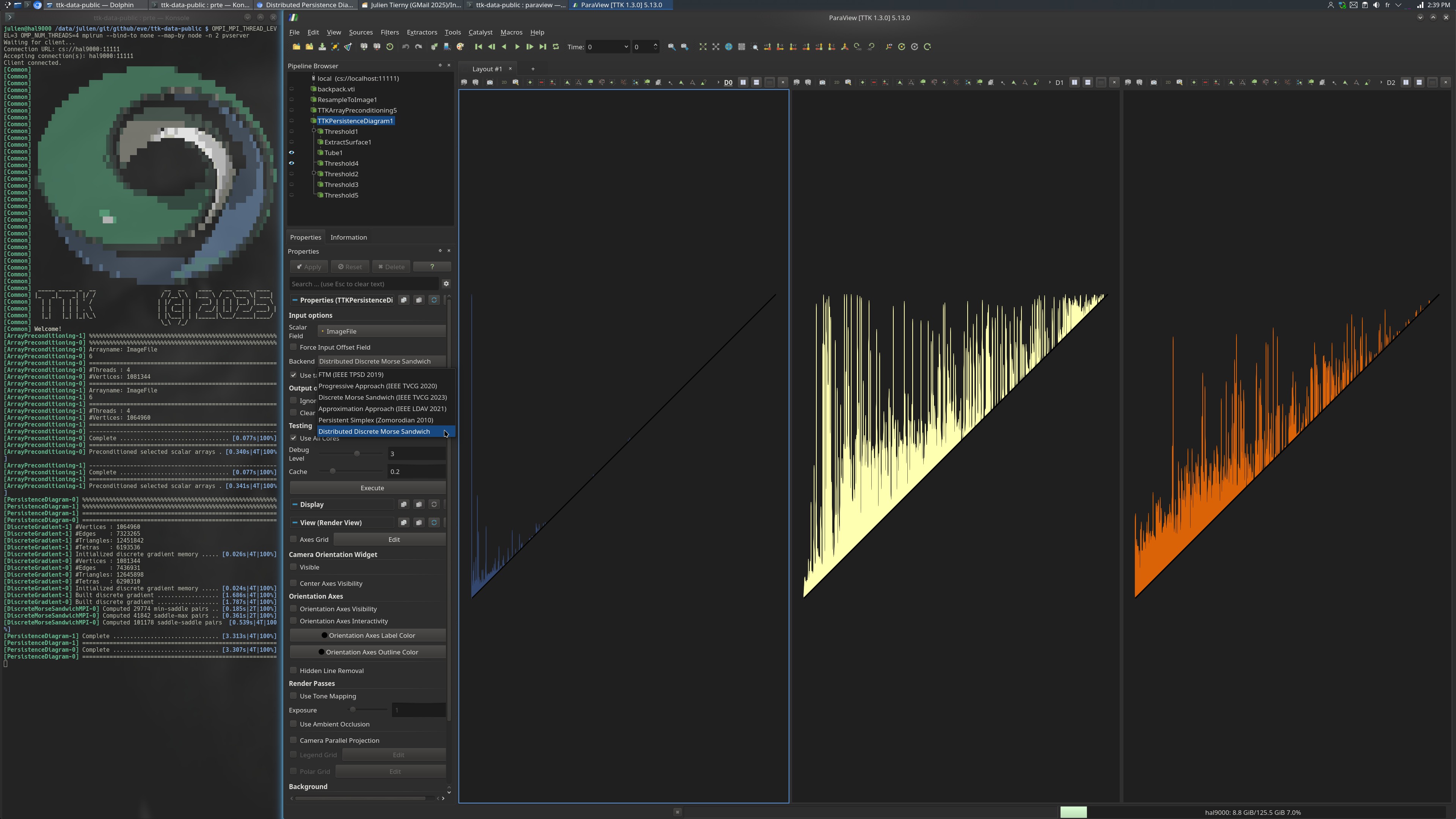1456x819 pixels.
Task: Split D0 view horizontally
Action: [x=743, y=83]
